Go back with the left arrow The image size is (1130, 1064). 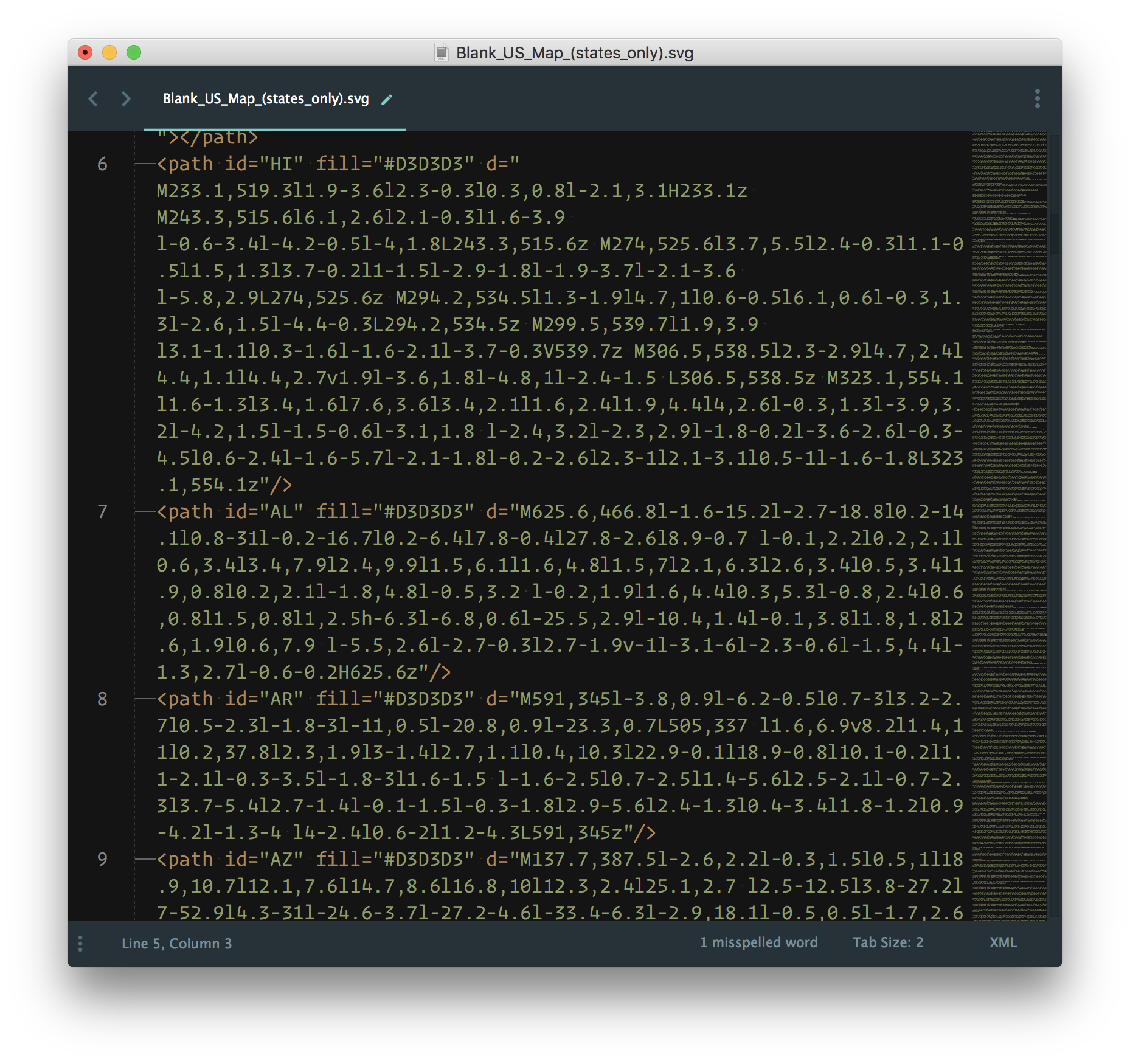point(93,98)
